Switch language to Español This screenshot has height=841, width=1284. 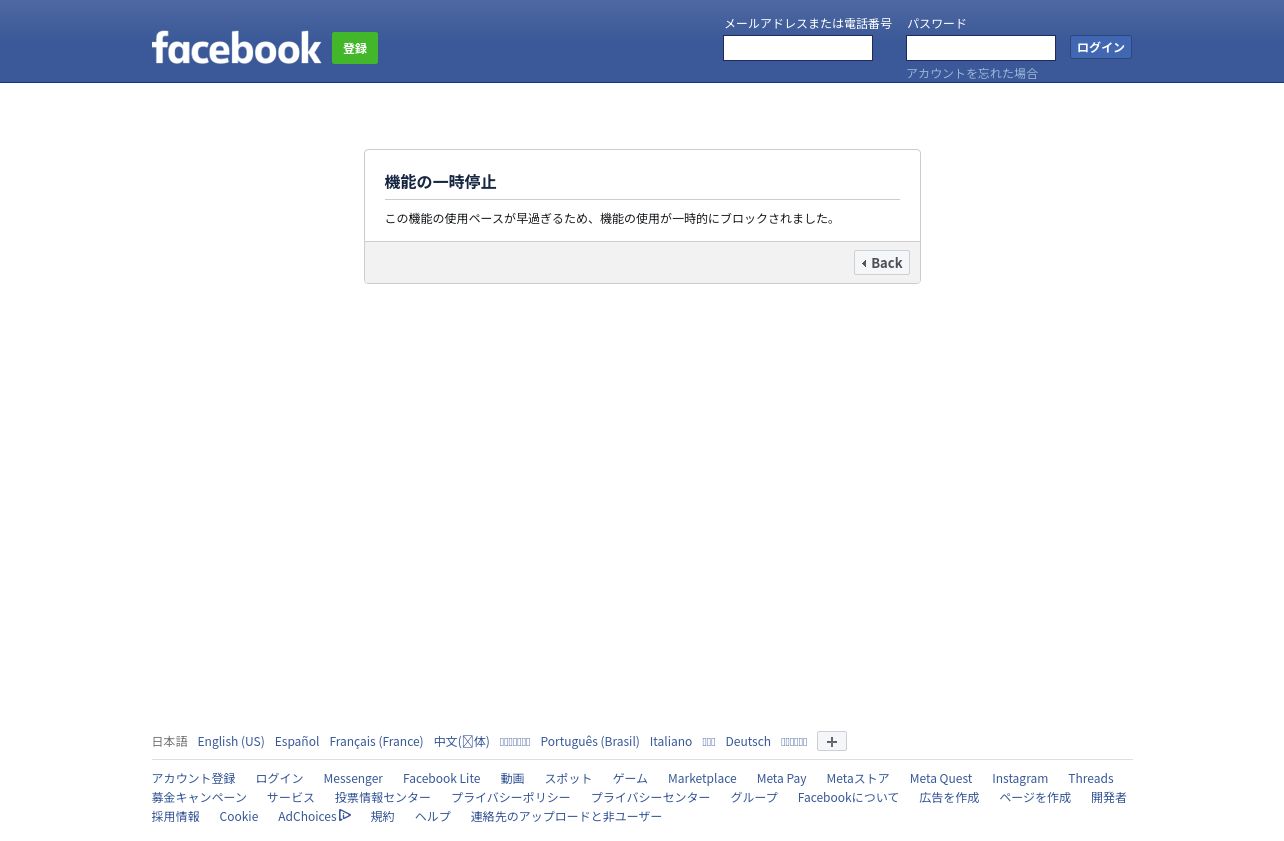click(297, 742)
